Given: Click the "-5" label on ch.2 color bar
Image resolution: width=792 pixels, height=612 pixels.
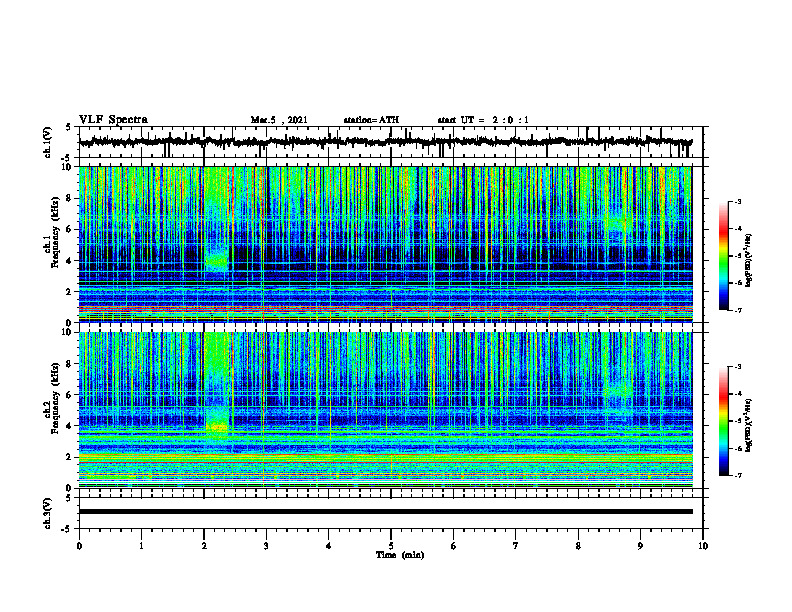Looking at the screenshot, I should [737, 421].
